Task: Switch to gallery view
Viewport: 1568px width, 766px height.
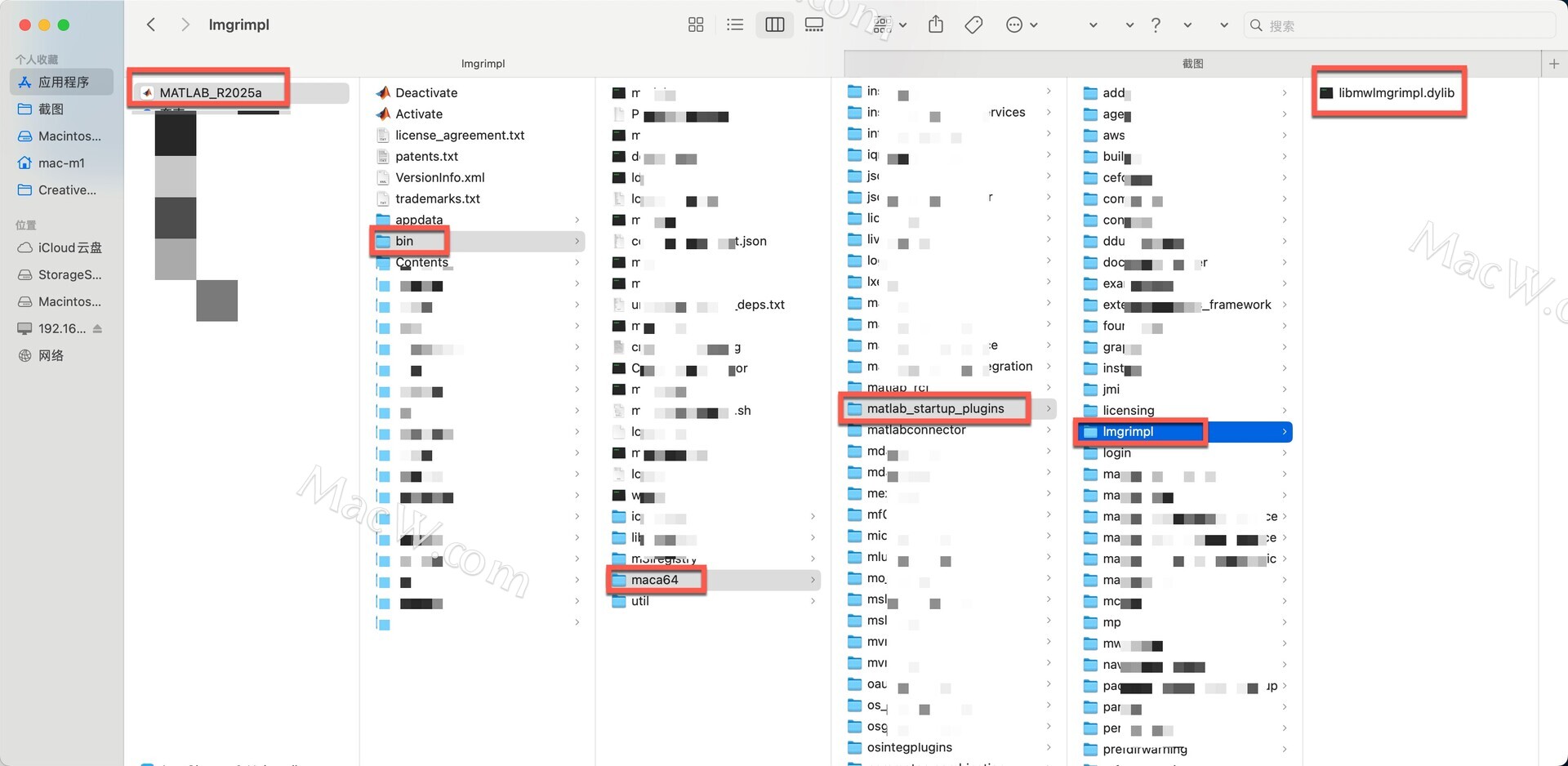Action: pyautogui.click(x=814, y=25)
